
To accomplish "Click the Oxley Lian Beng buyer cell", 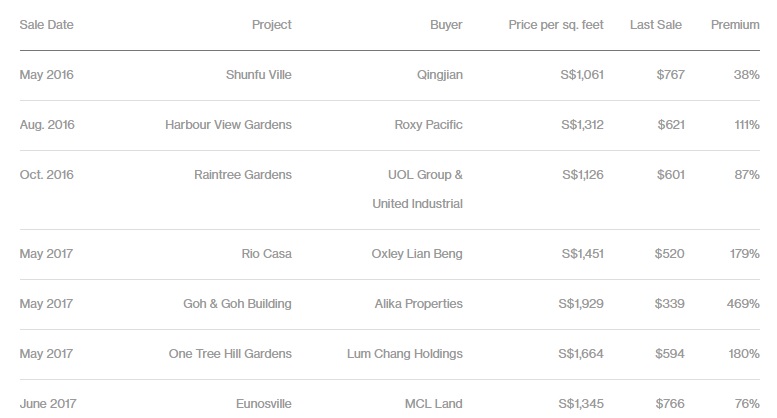I will 417,254.
